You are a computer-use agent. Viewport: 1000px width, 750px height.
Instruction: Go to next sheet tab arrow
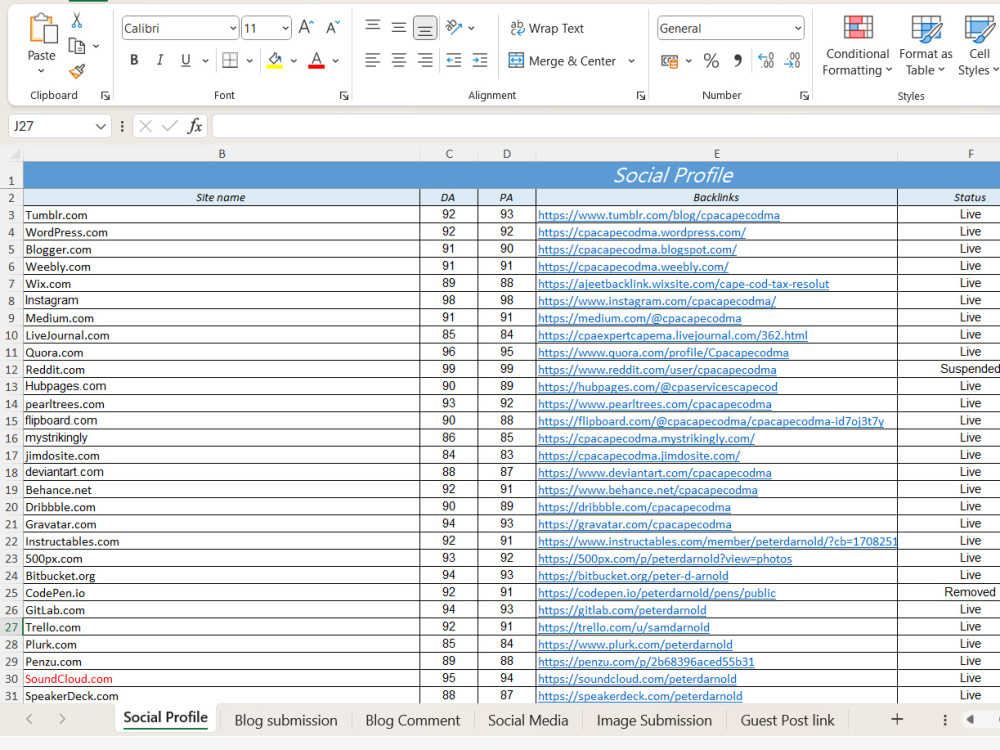(62, 719)
